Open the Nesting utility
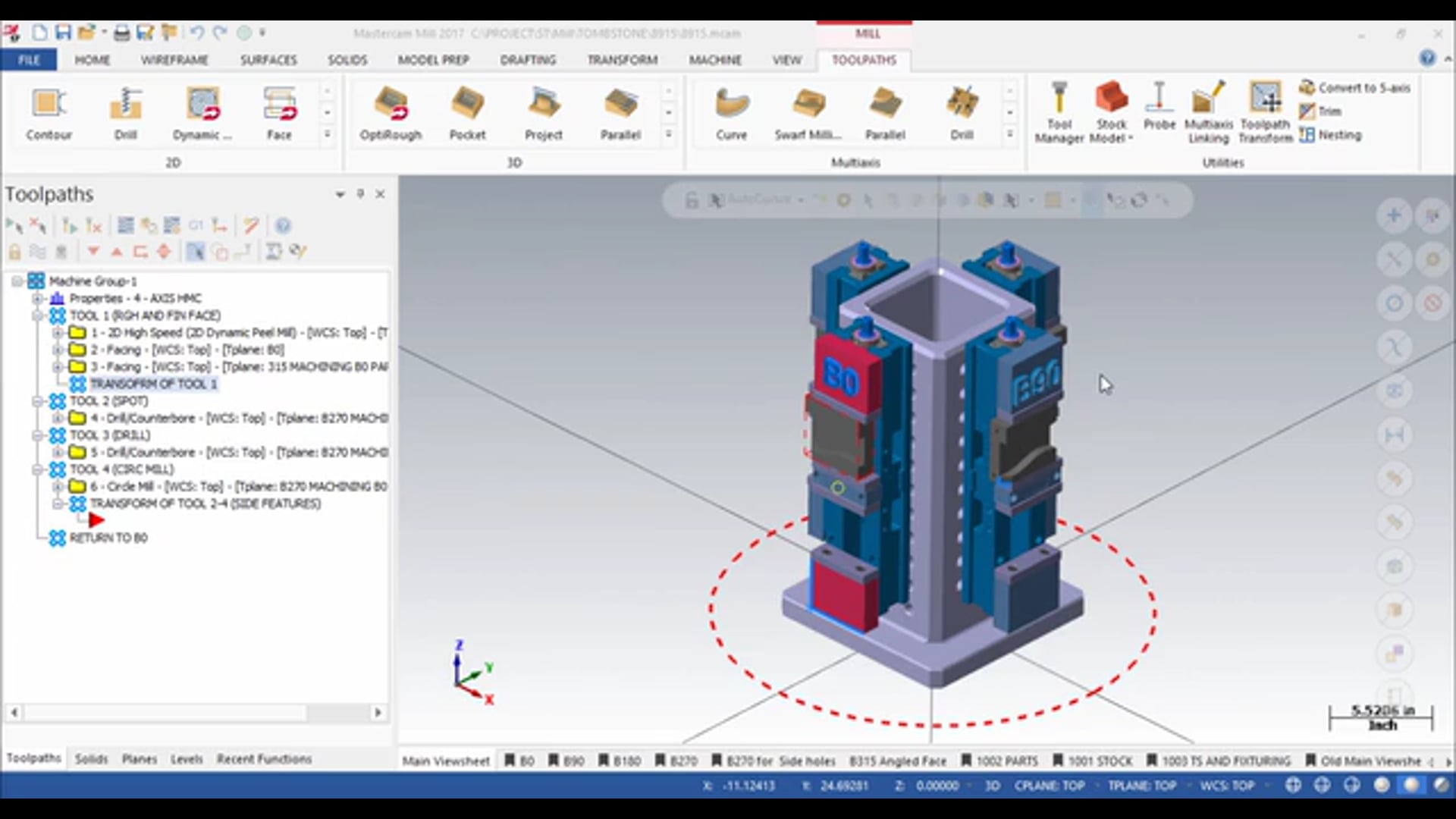This screenshot has height=819, width=1456. pyautogui.click(x=1330, y=135)
